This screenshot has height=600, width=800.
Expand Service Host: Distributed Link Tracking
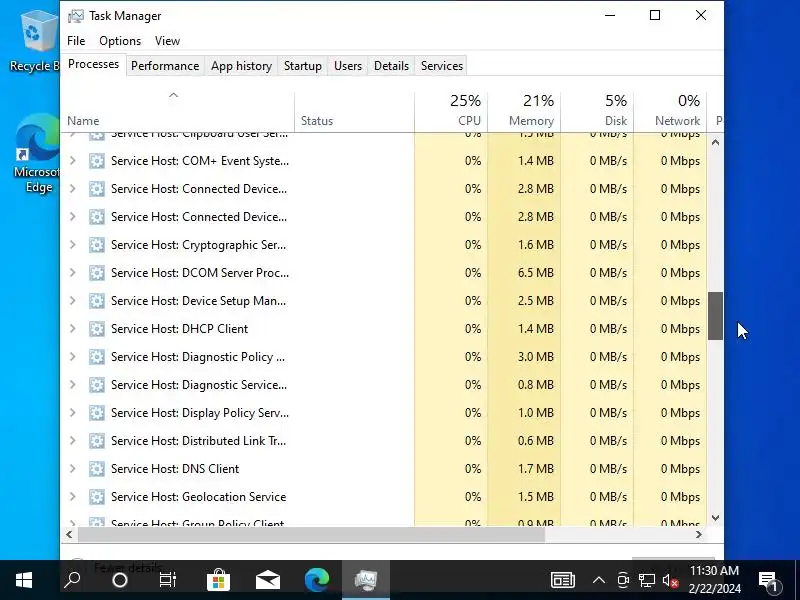pos(72,441)
